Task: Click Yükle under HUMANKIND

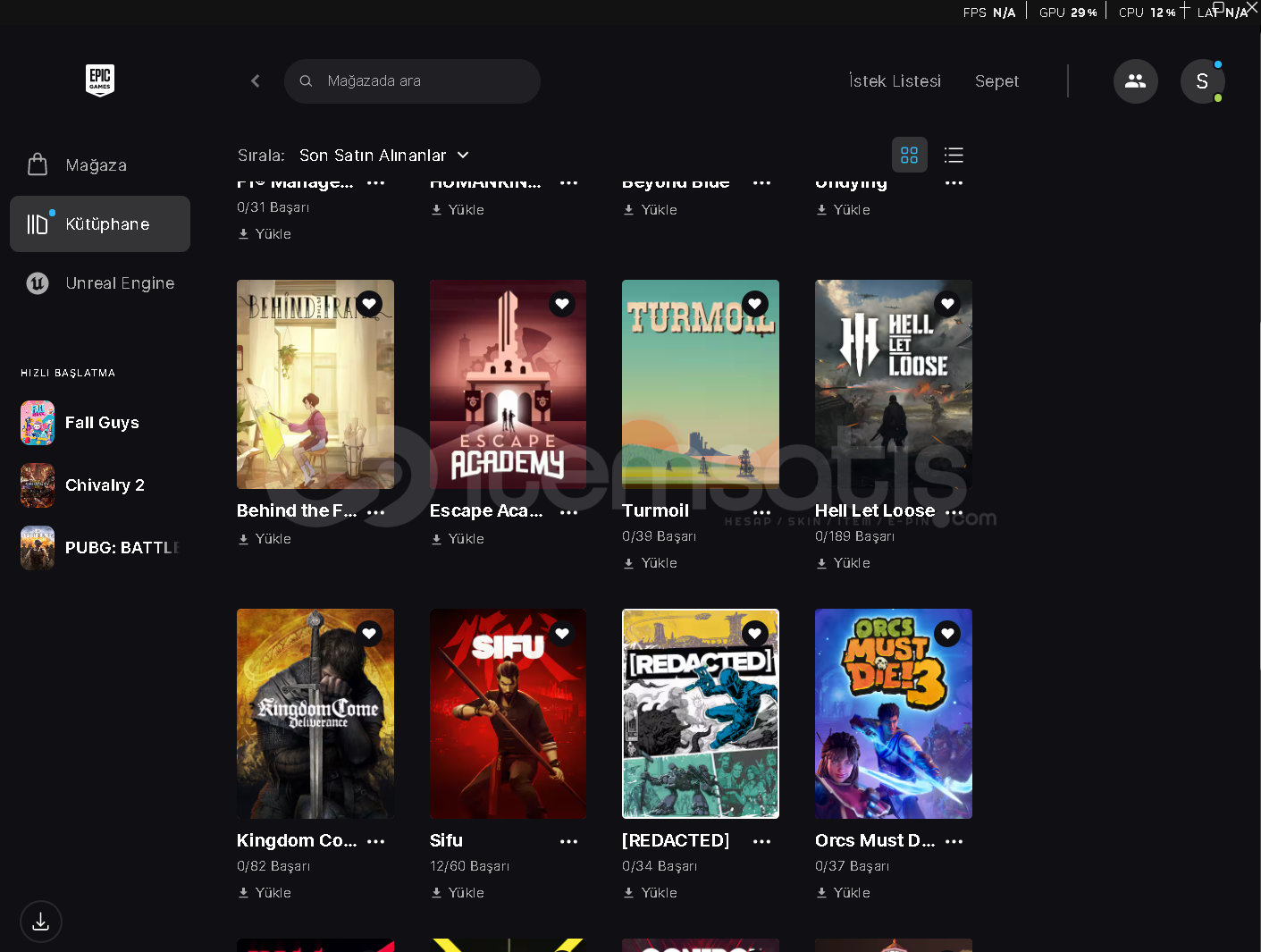Action: click(x=458, y=210)
